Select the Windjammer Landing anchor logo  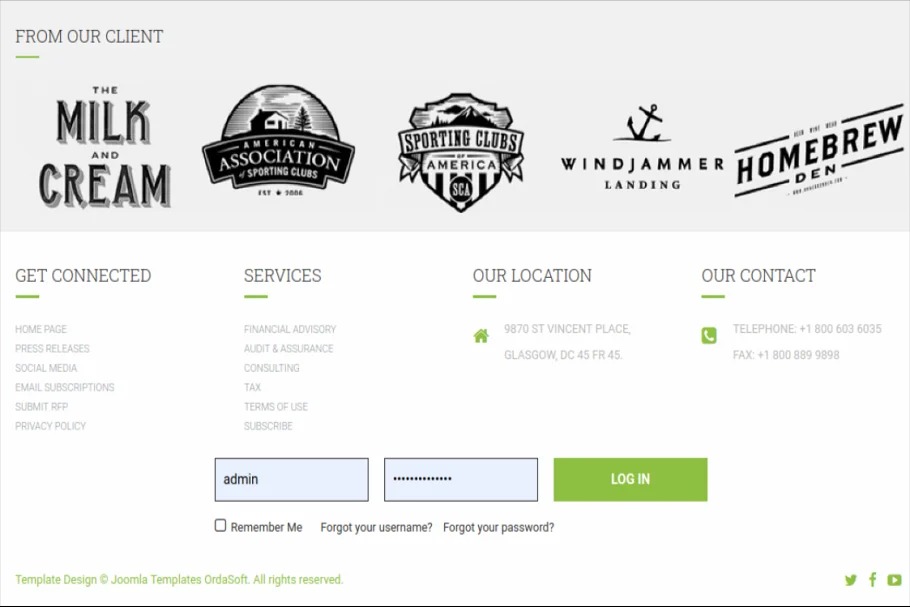[x=642, y=147]
